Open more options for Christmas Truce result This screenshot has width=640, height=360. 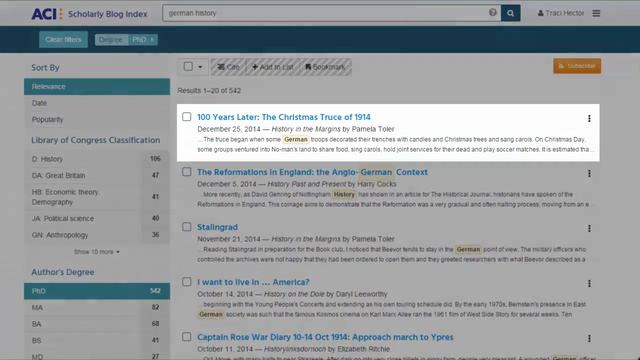[x=589, y=118]
